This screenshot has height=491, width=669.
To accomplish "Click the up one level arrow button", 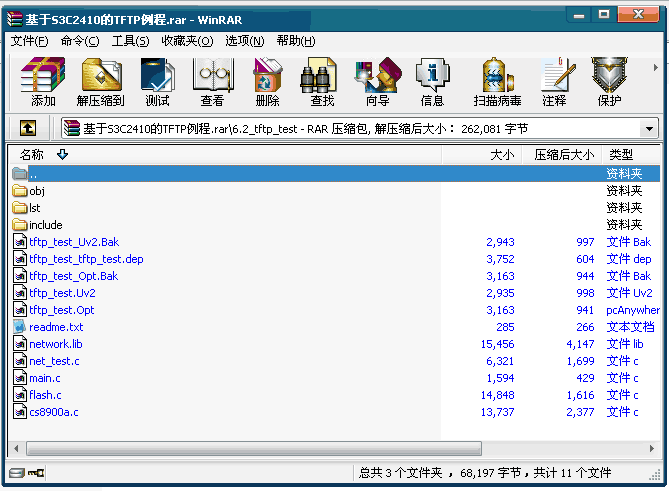I will [x=28, y=128].
